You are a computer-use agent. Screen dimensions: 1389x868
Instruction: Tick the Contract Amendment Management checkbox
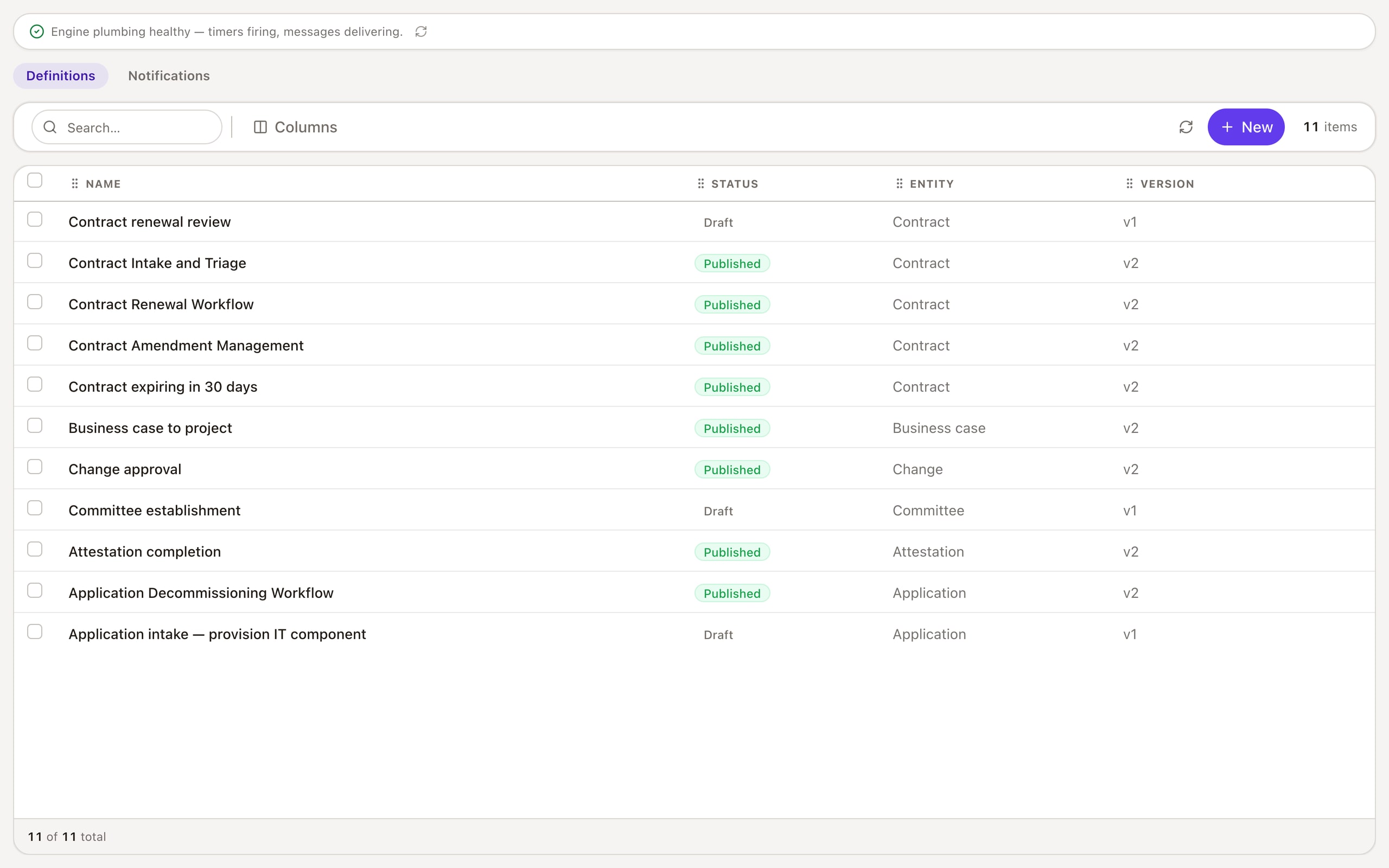35,343
